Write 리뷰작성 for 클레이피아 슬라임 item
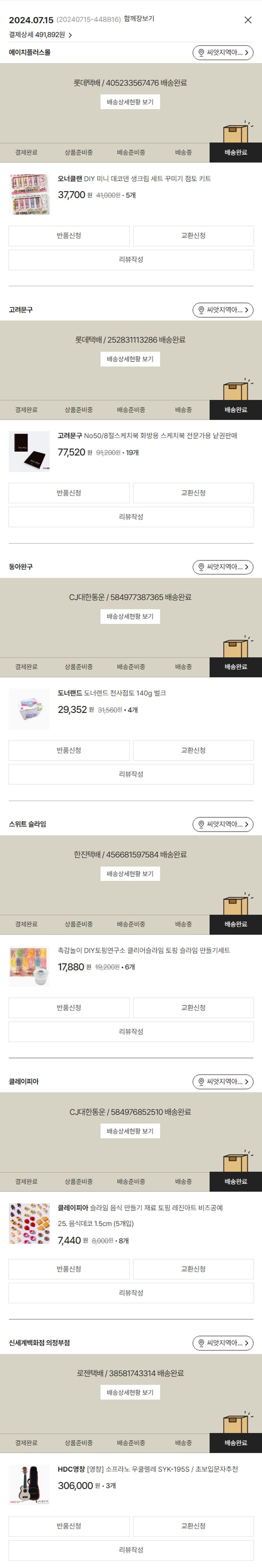 point(131,1293)
